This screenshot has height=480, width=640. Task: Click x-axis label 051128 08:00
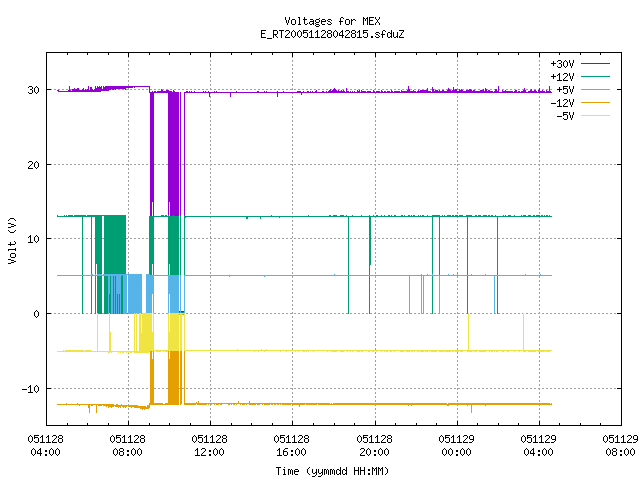[x=128, y=446]
